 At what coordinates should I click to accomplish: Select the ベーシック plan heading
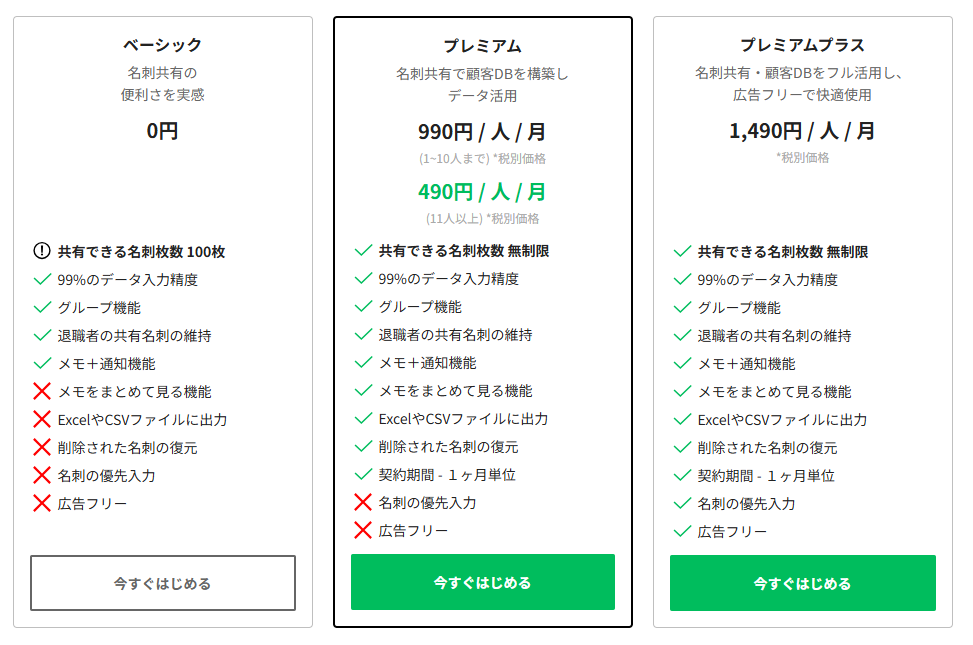(x=162, y=45)
